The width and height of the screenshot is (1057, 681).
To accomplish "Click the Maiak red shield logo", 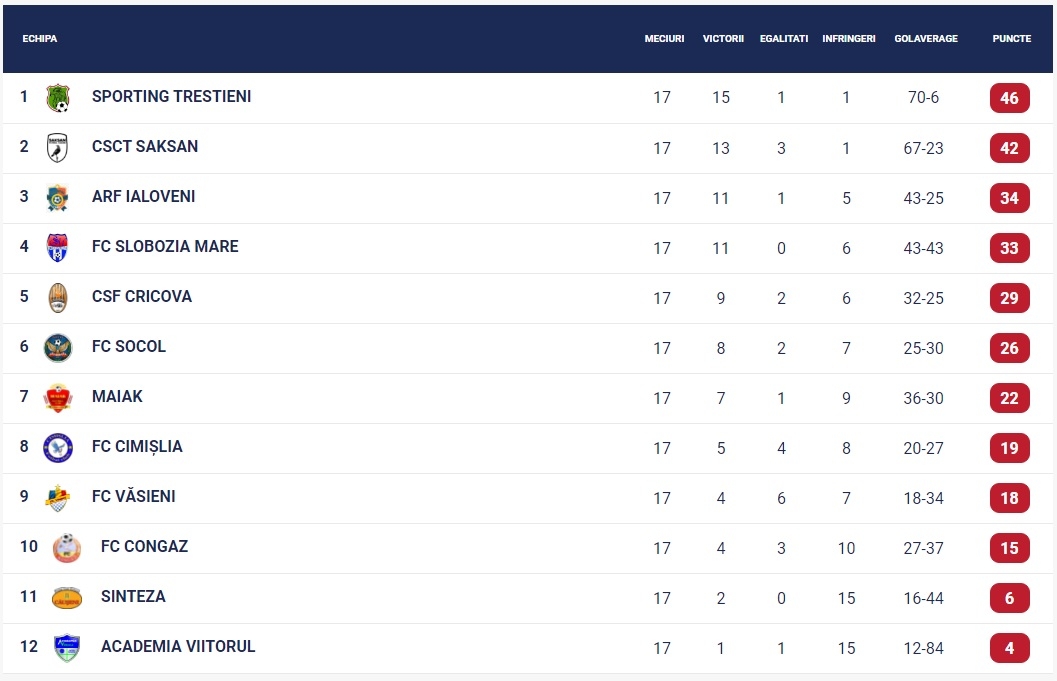I will [x=58, y=398].
